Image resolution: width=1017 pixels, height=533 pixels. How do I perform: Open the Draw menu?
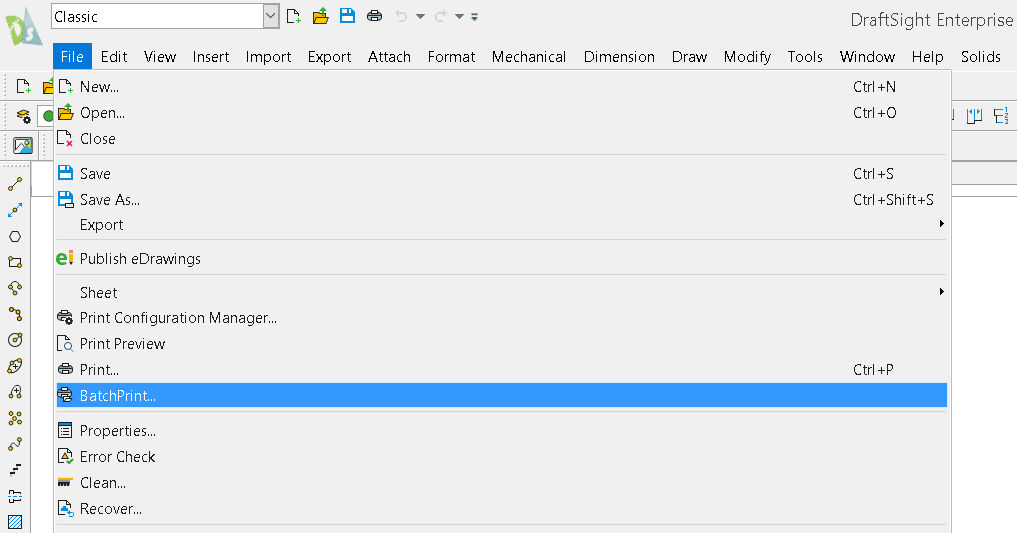click(689, 57)
